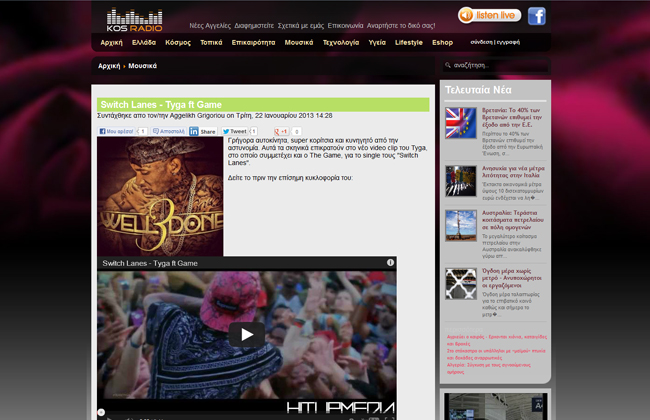Image resolution: width=650 pixels, height=420 pixels.
Task: Click the Facebook like count bubble
Action: (x=142, y=131)
